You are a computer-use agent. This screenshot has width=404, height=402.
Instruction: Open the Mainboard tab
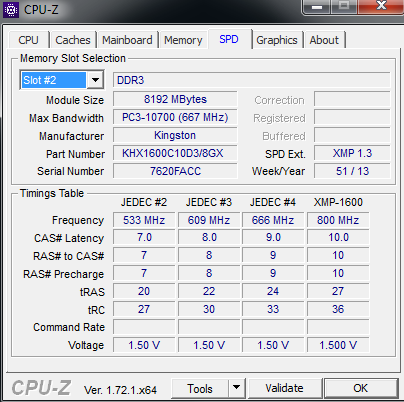(x=127, y=40)
